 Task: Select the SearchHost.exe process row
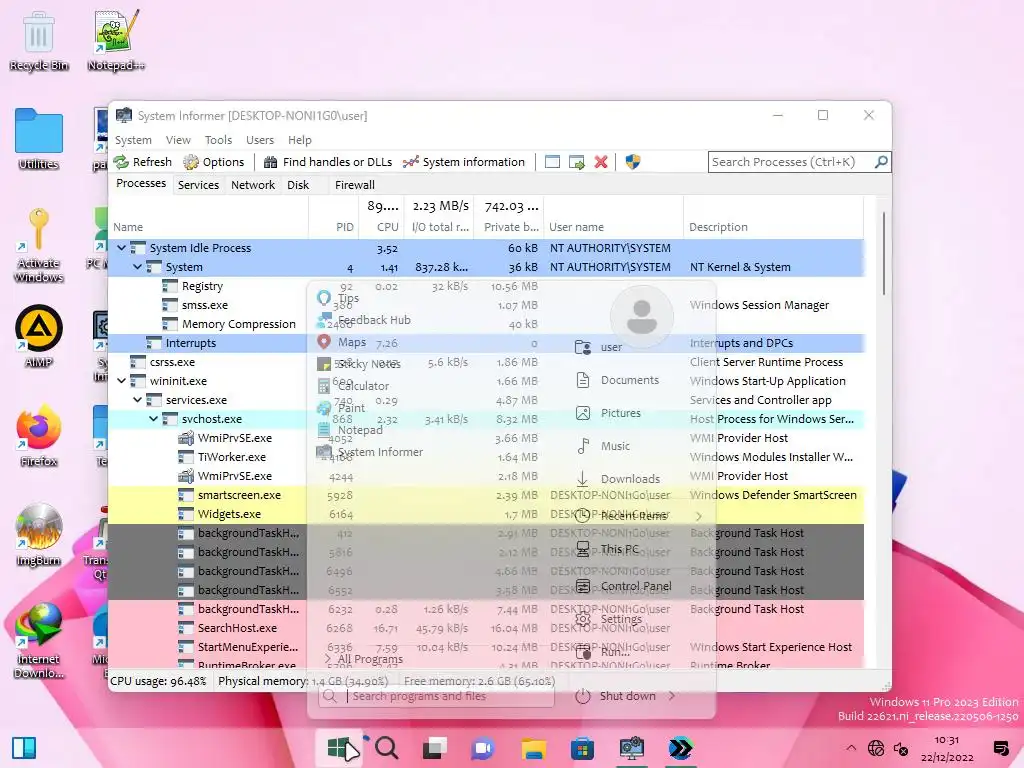pos(487,628)
